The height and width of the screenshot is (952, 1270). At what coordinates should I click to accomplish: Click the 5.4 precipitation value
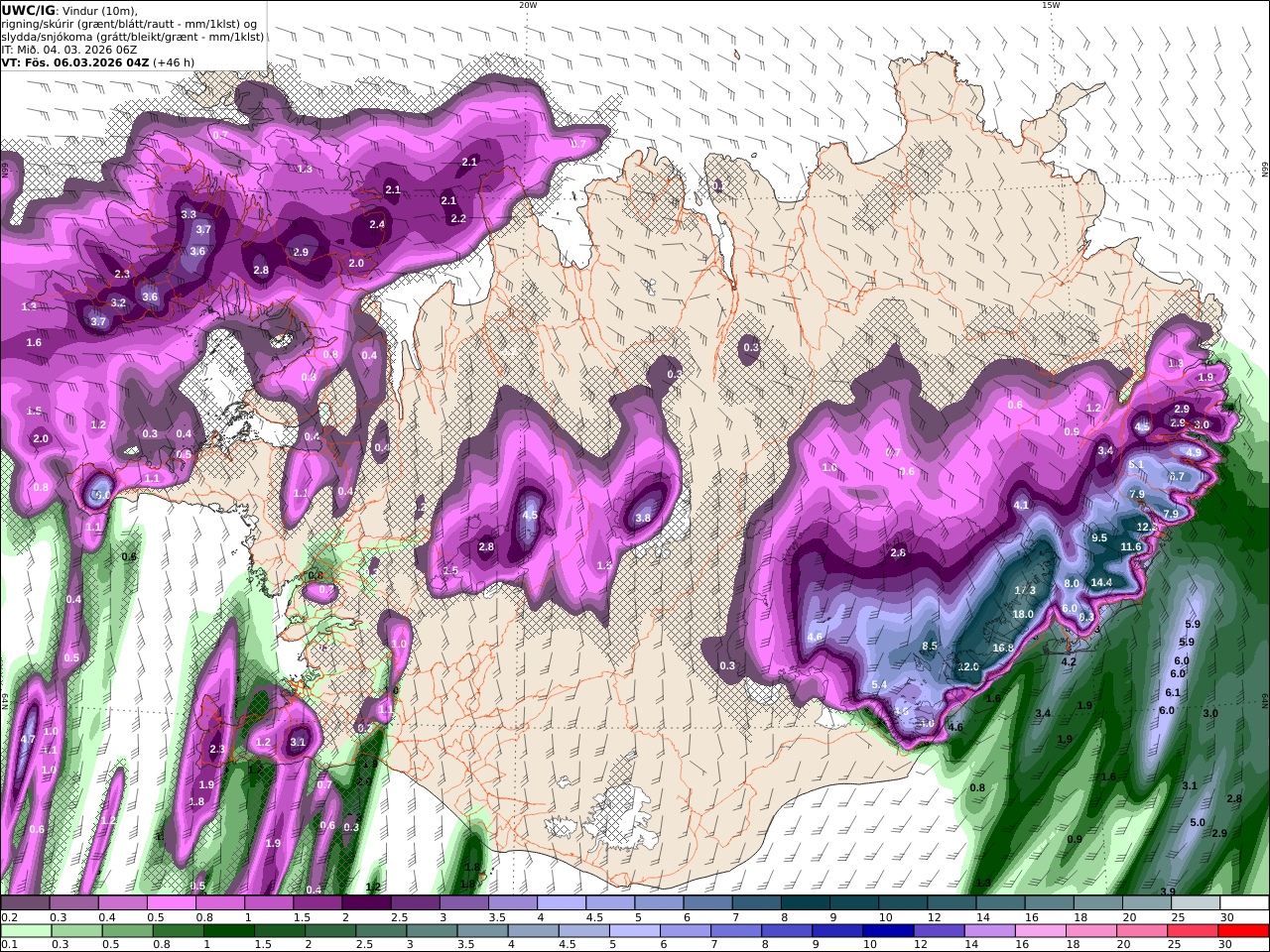click(x=879, y=685)
